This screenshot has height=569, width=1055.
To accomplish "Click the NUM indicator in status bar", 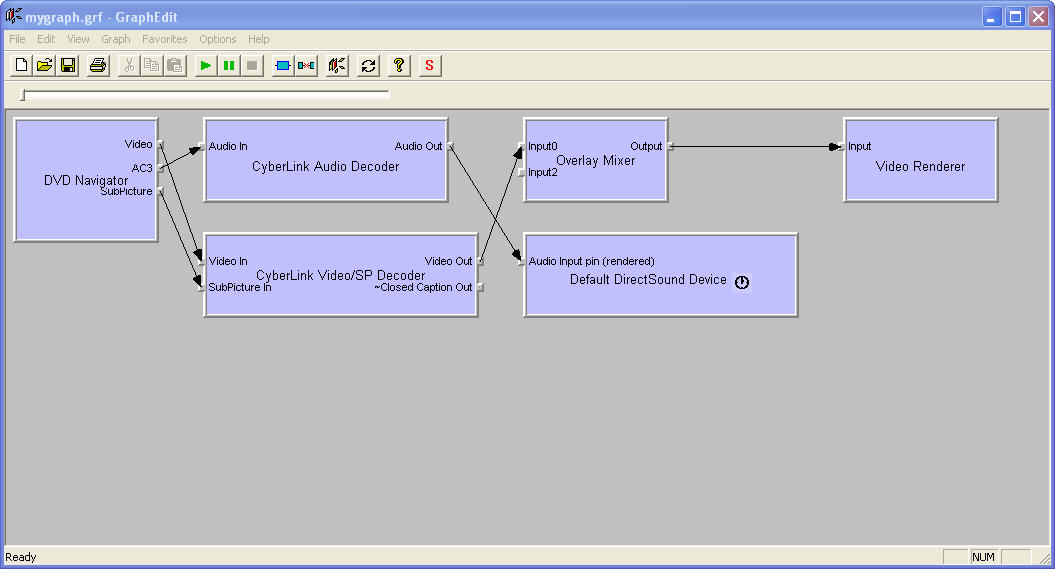I will click(x=983, y=557).
